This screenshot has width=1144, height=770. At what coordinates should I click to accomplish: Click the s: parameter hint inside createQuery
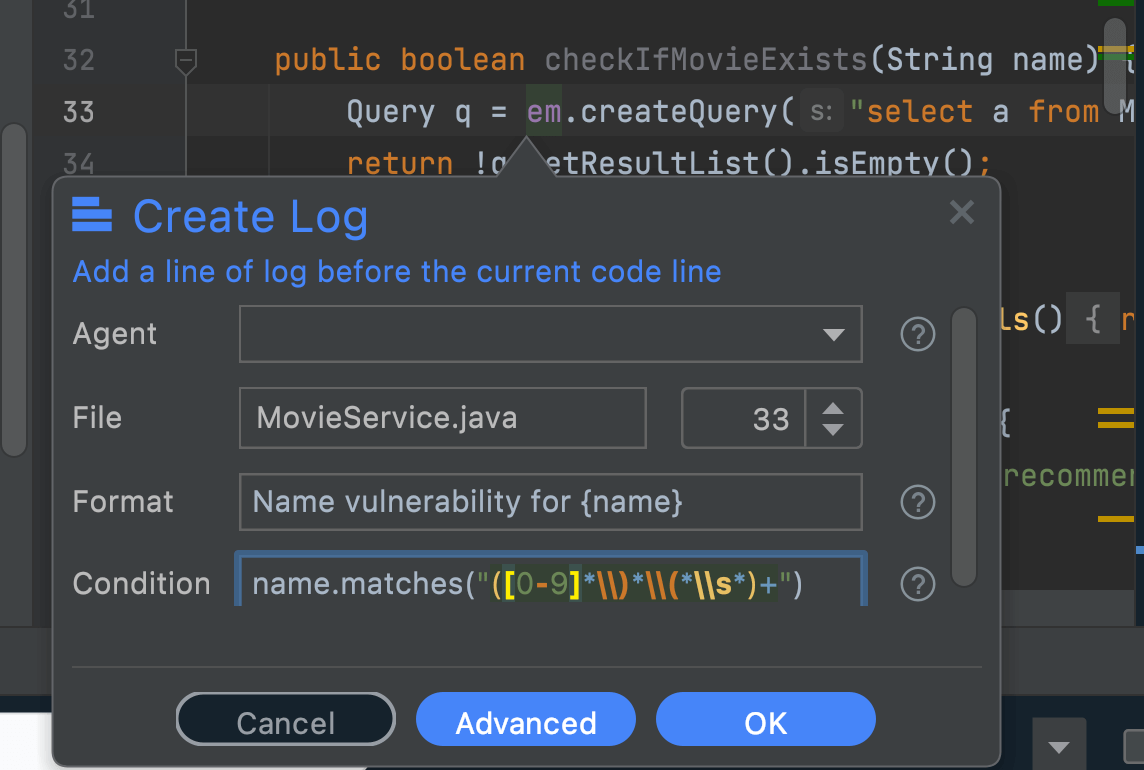pyautogui.click(x=820, y=111)
